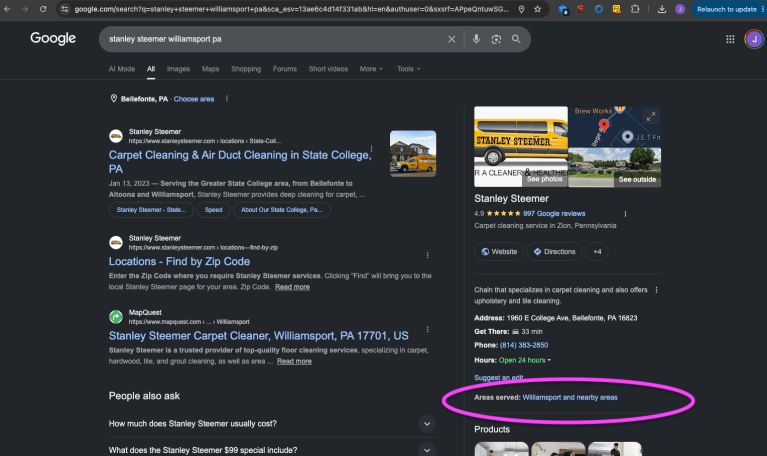Open Carpet Cleaning & Air Duct Cleaning result
This screenshot has height=456, width=767.
[240, 162]
